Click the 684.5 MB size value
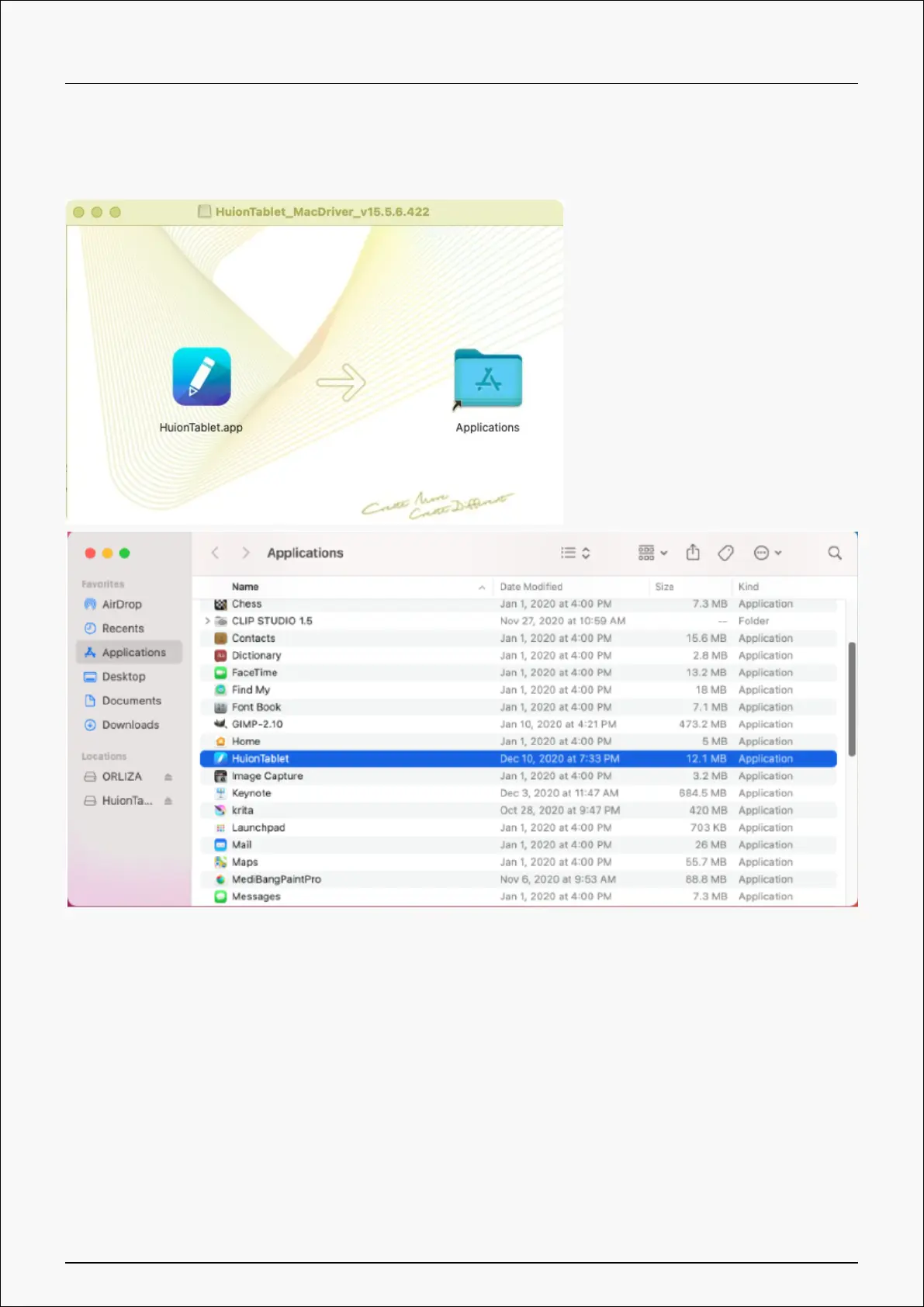 click(703, 793)
